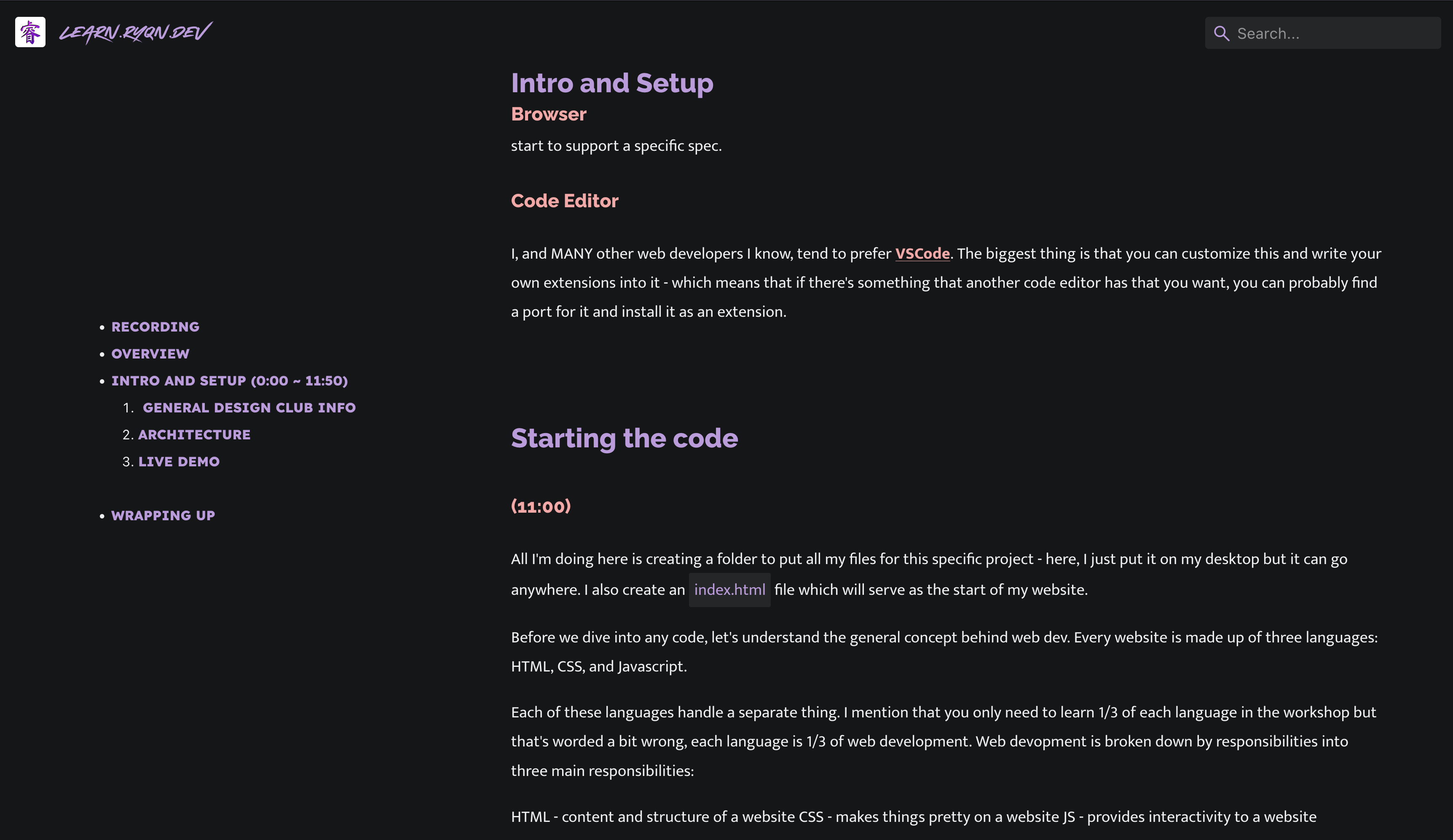1453x840 pixels.
Task: Open the RECORDING sidebar entry
Action: [155, 326]
